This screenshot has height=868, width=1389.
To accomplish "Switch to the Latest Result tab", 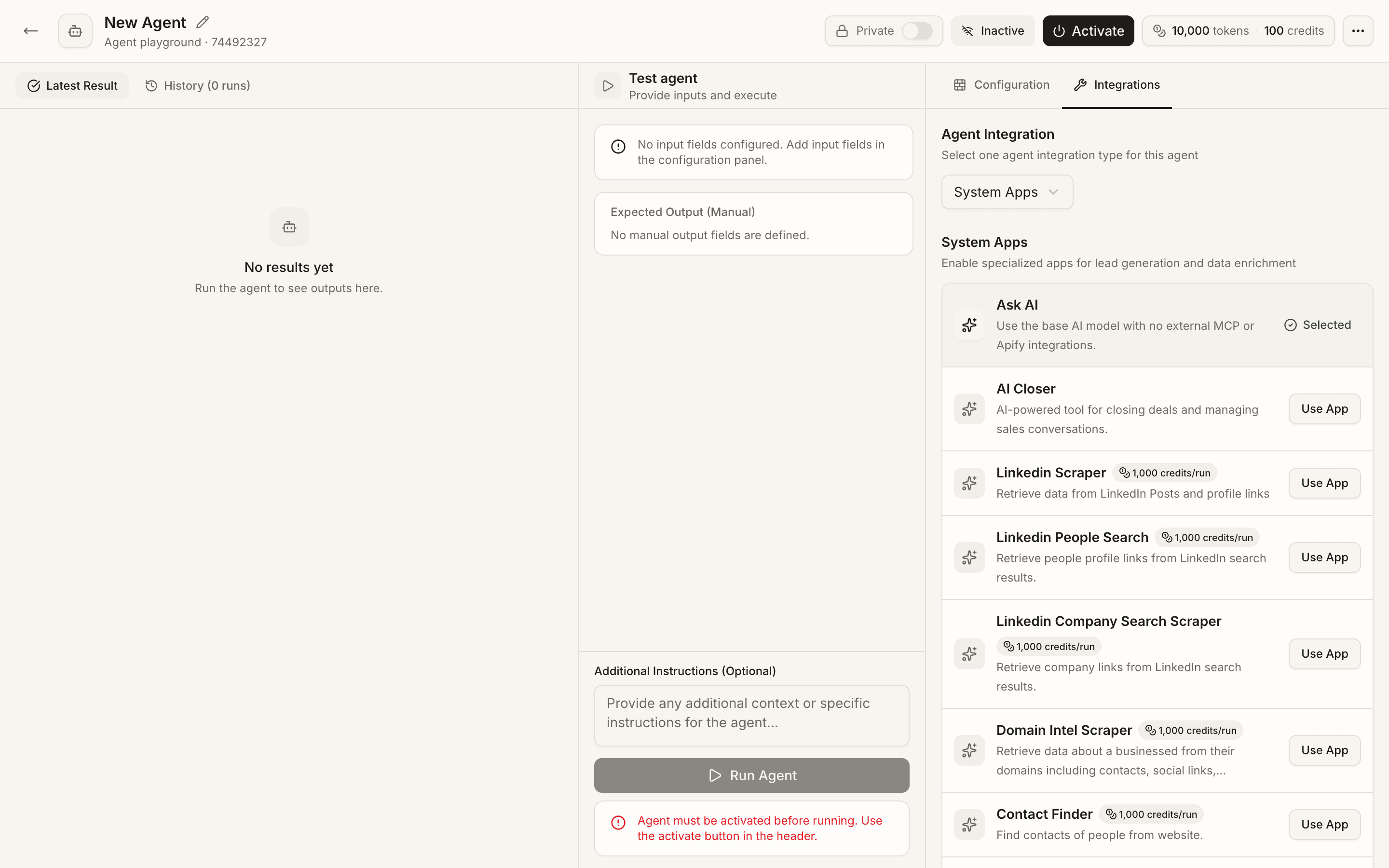I will pyautogui.click(x=72, y=85).
